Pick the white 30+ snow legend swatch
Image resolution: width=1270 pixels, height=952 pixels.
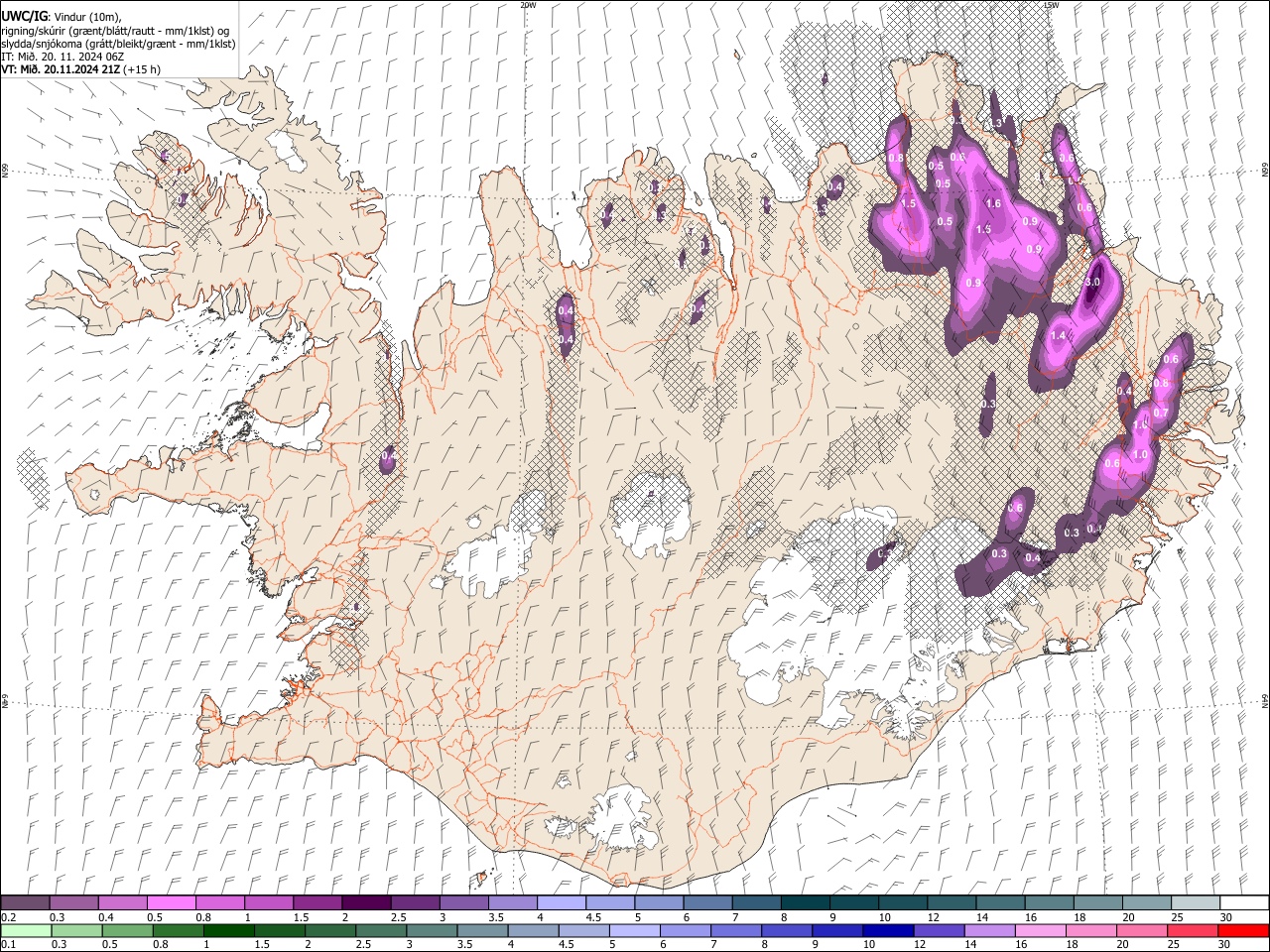1244,903
